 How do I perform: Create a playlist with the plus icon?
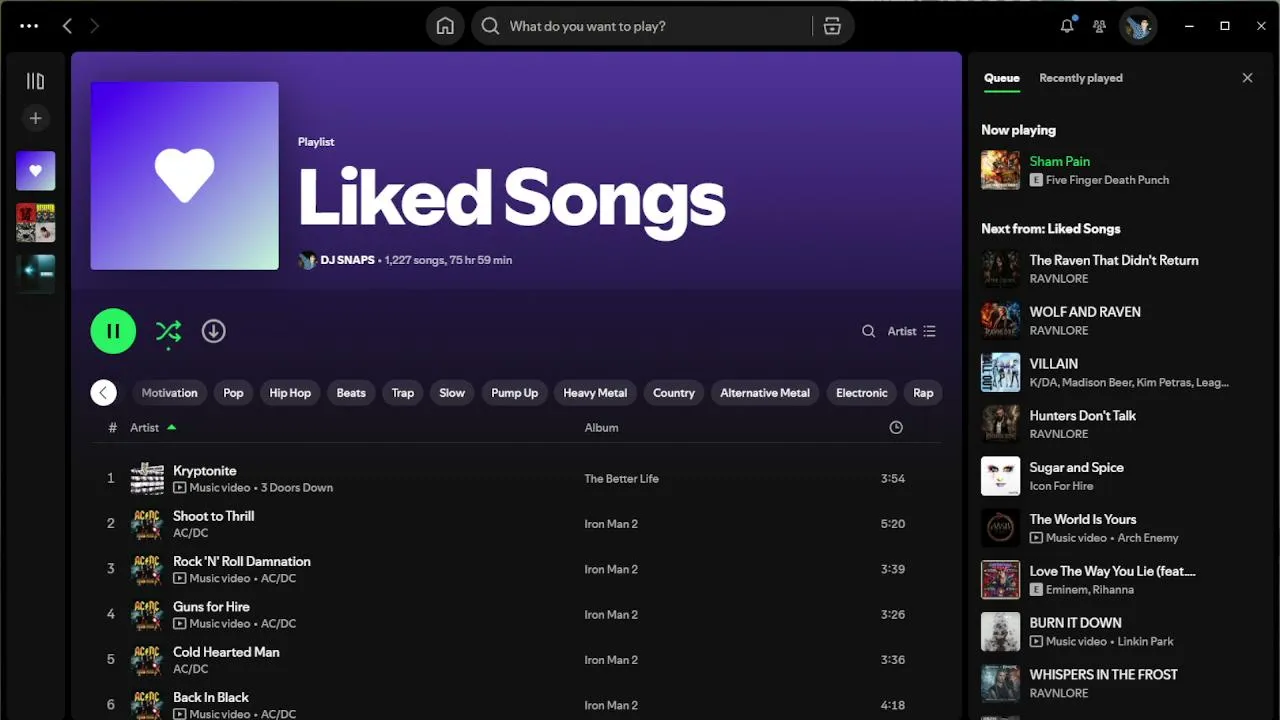pyautogui.click(x=35, y=118)
